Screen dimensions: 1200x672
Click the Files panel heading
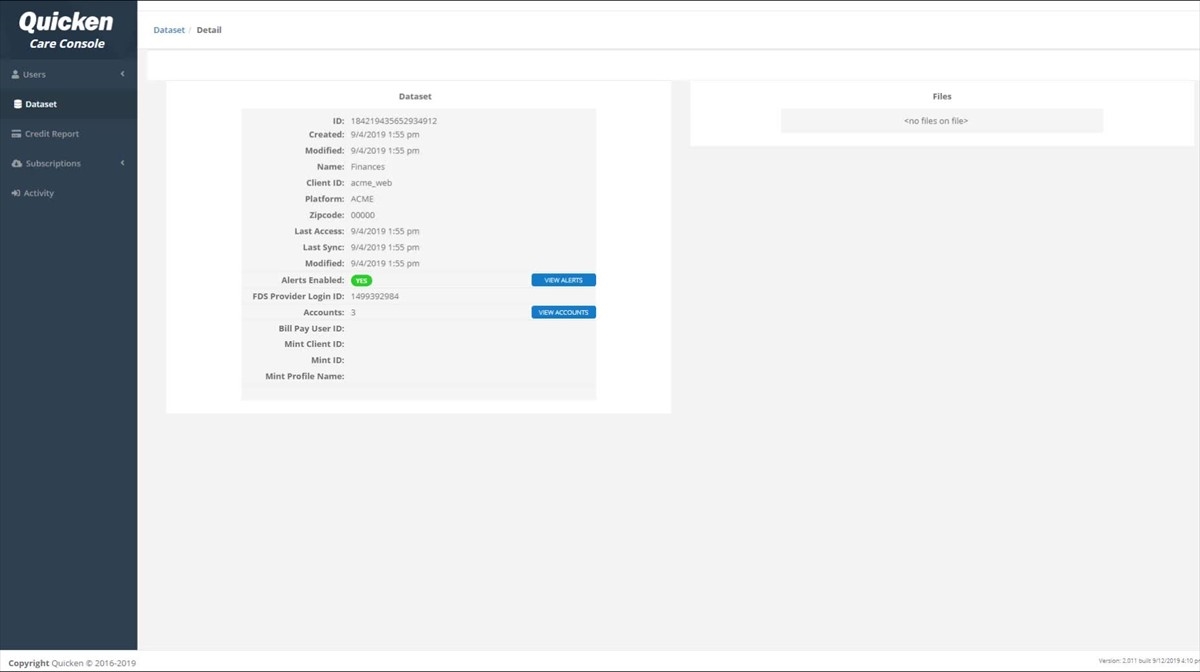(x=941, y=97)
